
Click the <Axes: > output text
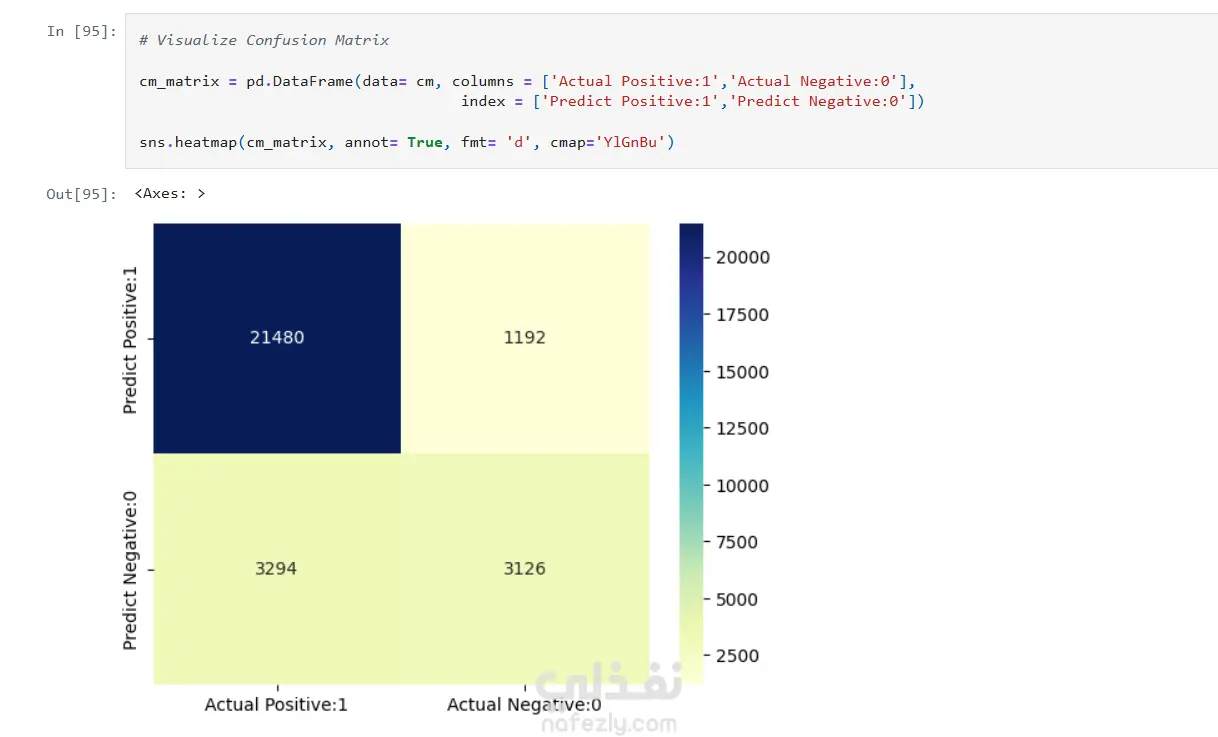coord(170,194)
